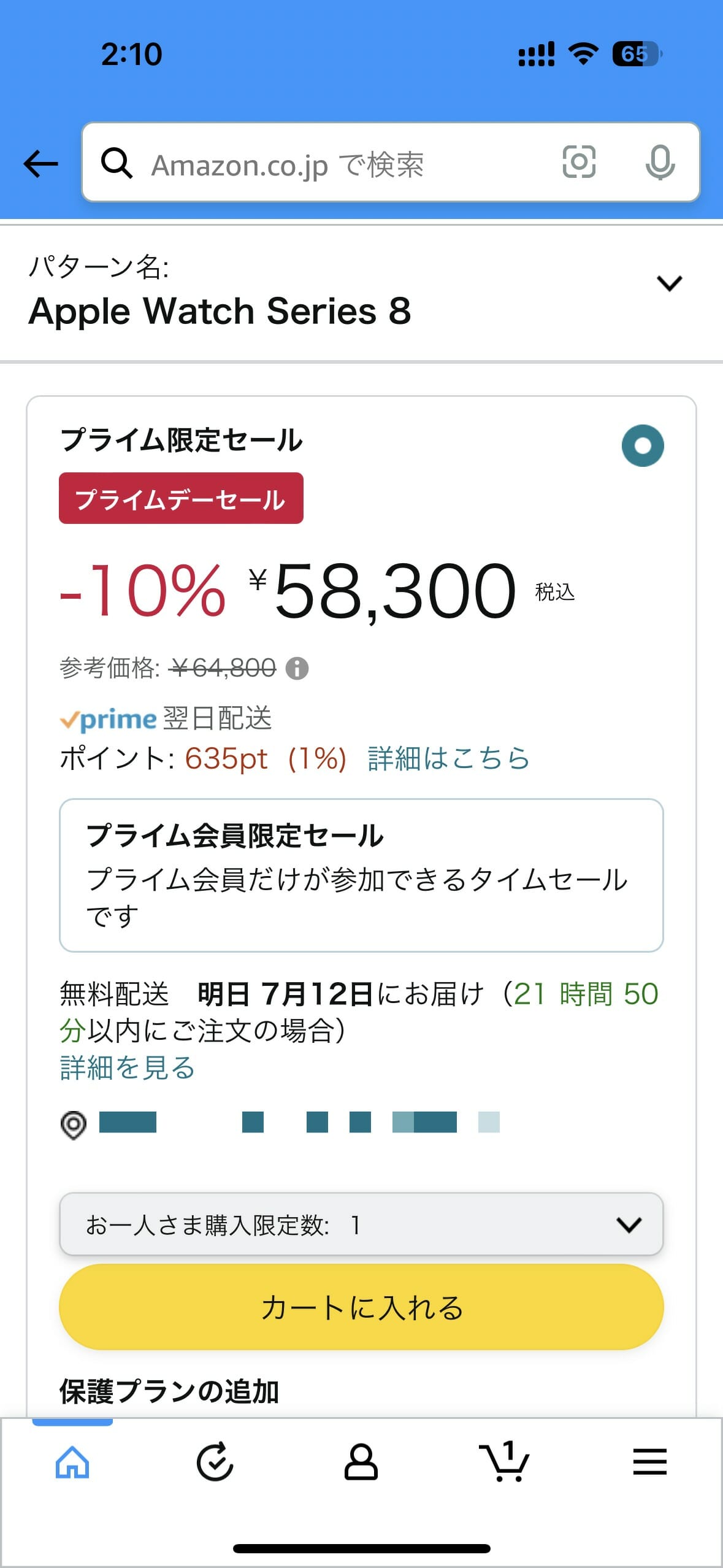
Task: Expand the パターン名 Apple Watch Series 8 selector
Action: click(x=361, y=294)
